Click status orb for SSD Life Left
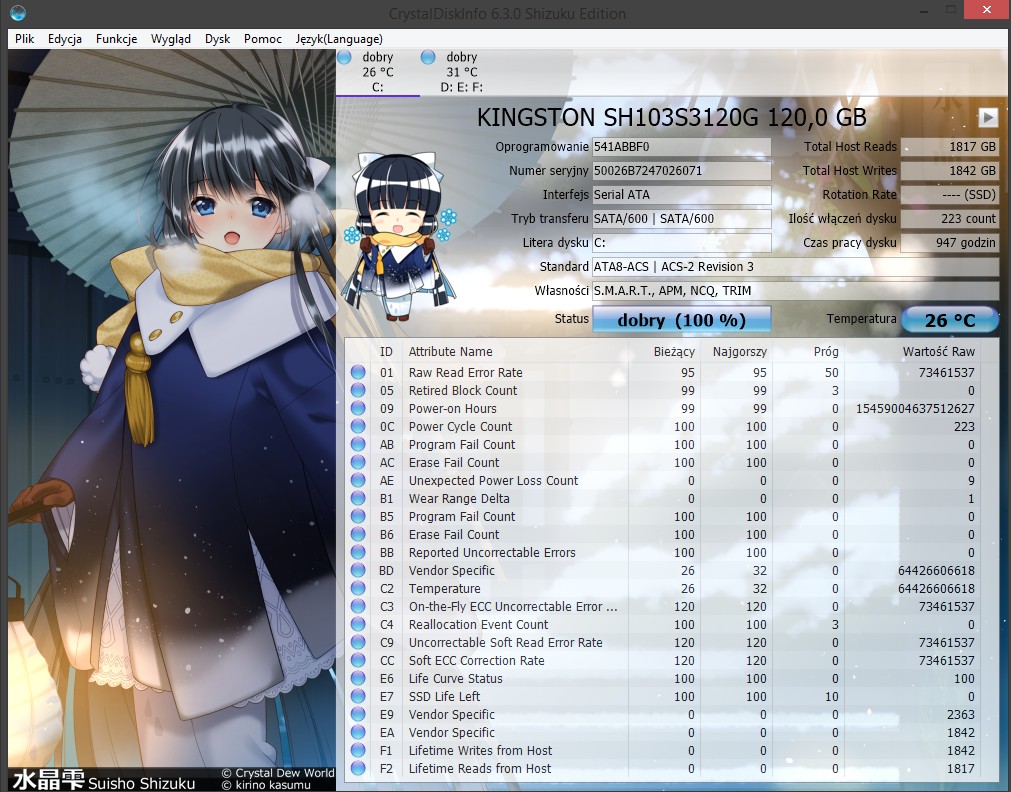The width and height of the screenshot is (1011, 792). [358, 697]
